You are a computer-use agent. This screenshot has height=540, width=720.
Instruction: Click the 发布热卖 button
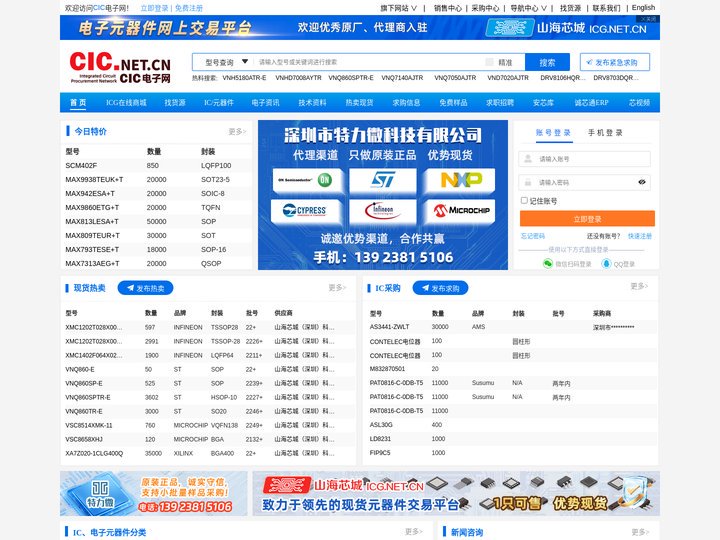(x=146, y=288)
